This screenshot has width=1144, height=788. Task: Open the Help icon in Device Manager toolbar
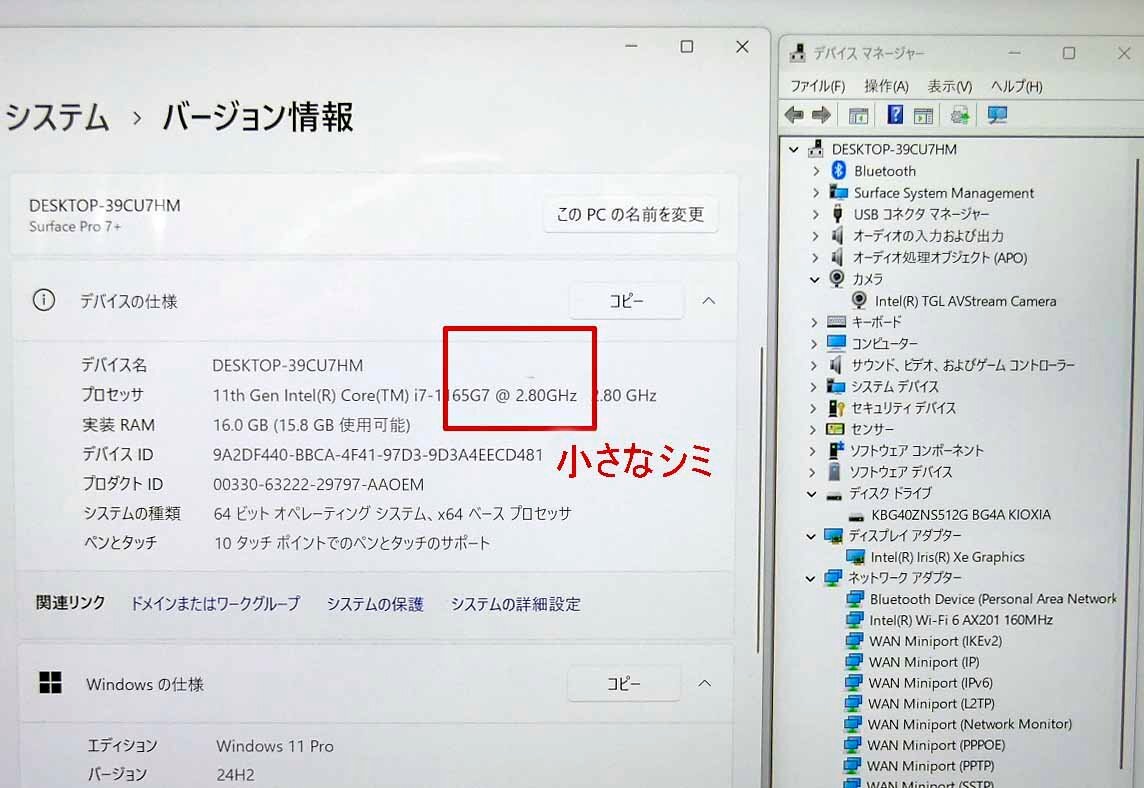pyautogui.click(x=894, y=115)
